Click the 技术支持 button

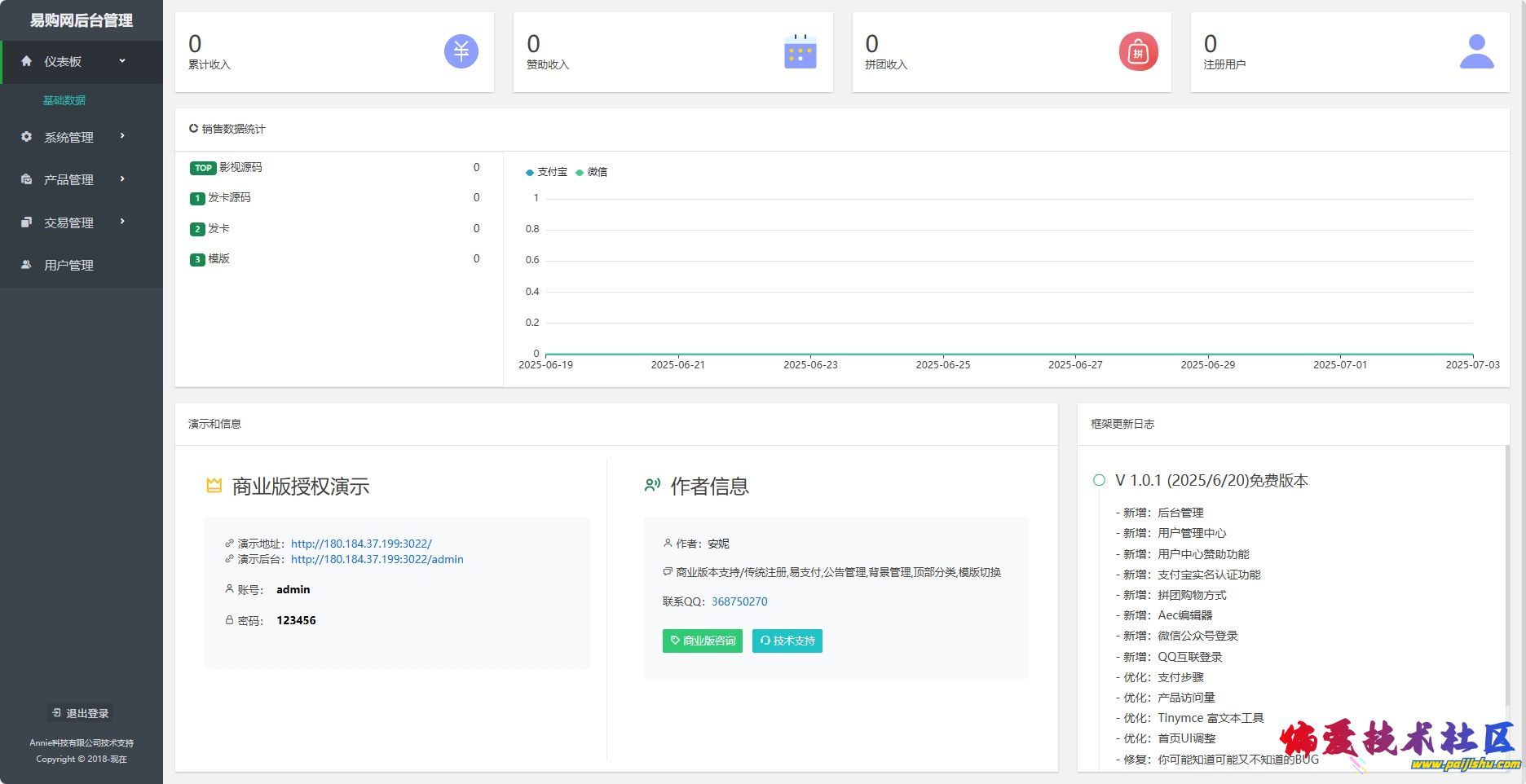(x=787, y=641)
